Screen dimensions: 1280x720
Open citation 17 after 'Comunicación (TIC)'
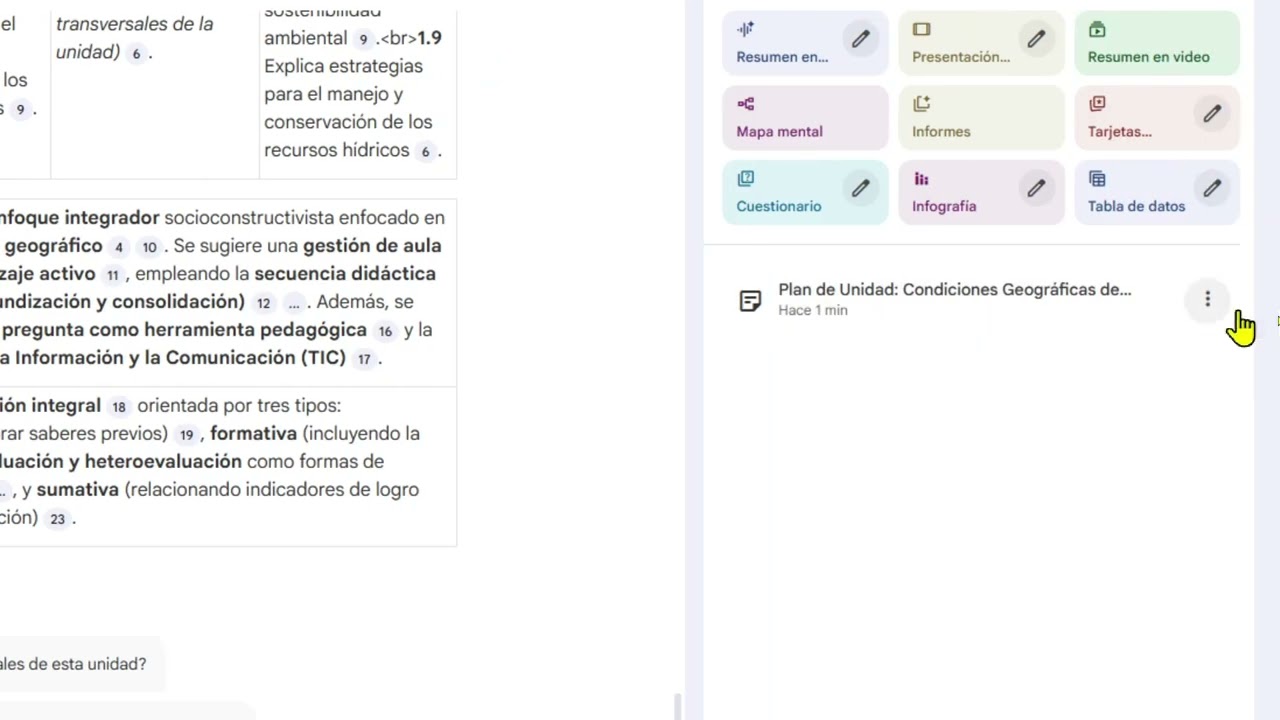point(364,359)
